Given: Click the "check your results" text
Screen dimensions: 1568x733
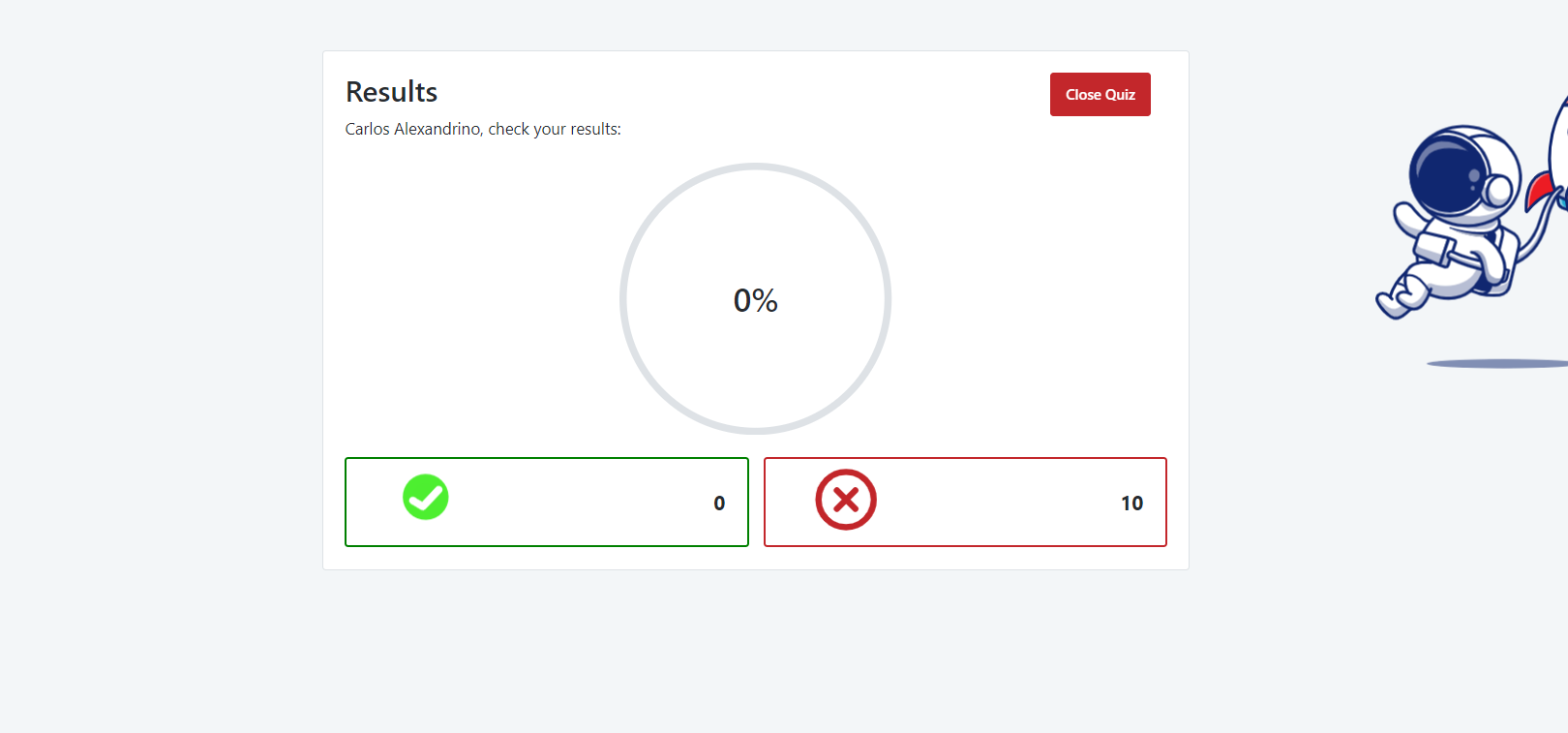Looking at the screenshot, I should pos(554,130).
